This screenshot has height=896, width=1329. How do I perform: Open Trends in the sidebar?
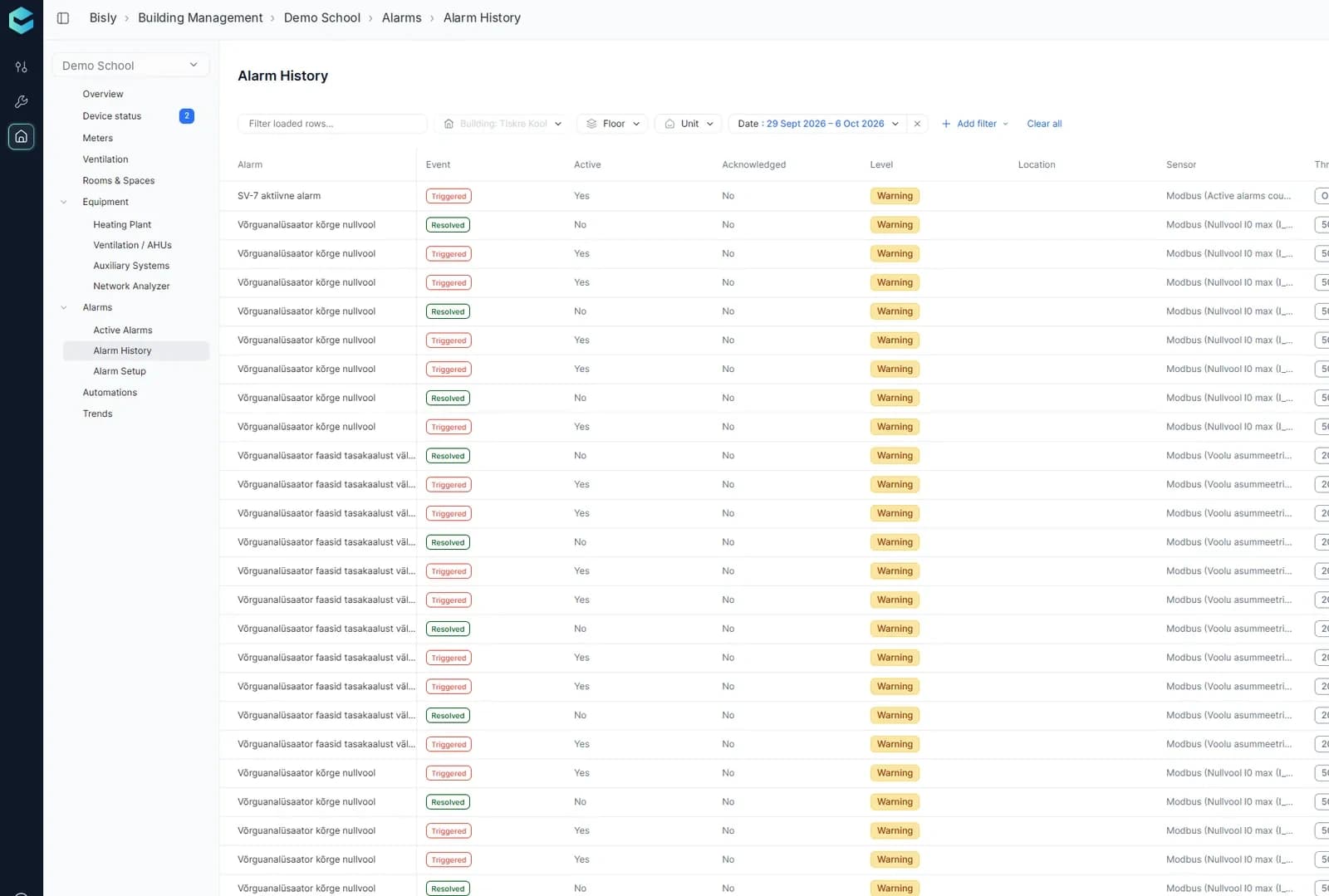[x=97, y=414]
